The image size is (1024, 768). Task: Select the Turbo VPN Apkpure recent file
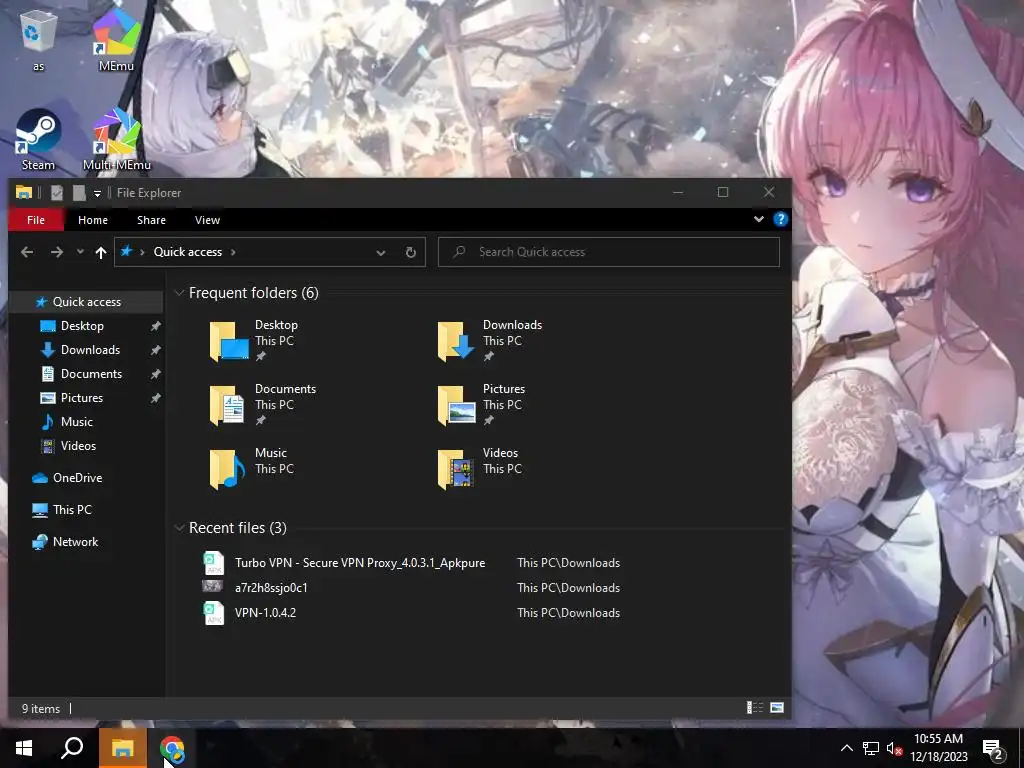point(360,563)
